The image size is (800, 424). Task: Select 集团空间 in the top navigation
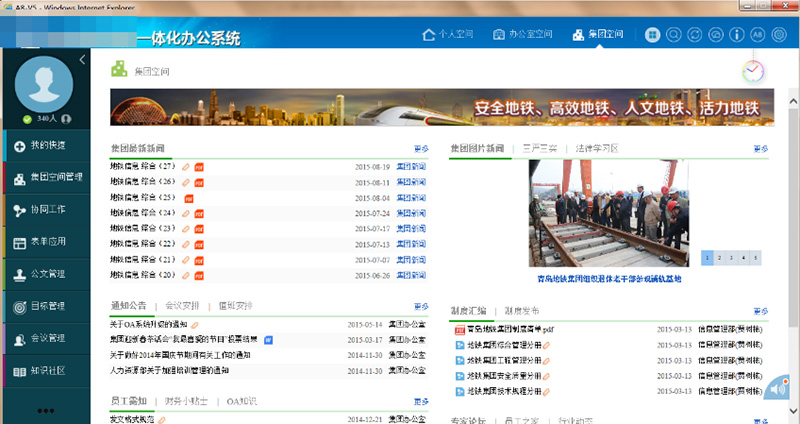click(597, 34)
